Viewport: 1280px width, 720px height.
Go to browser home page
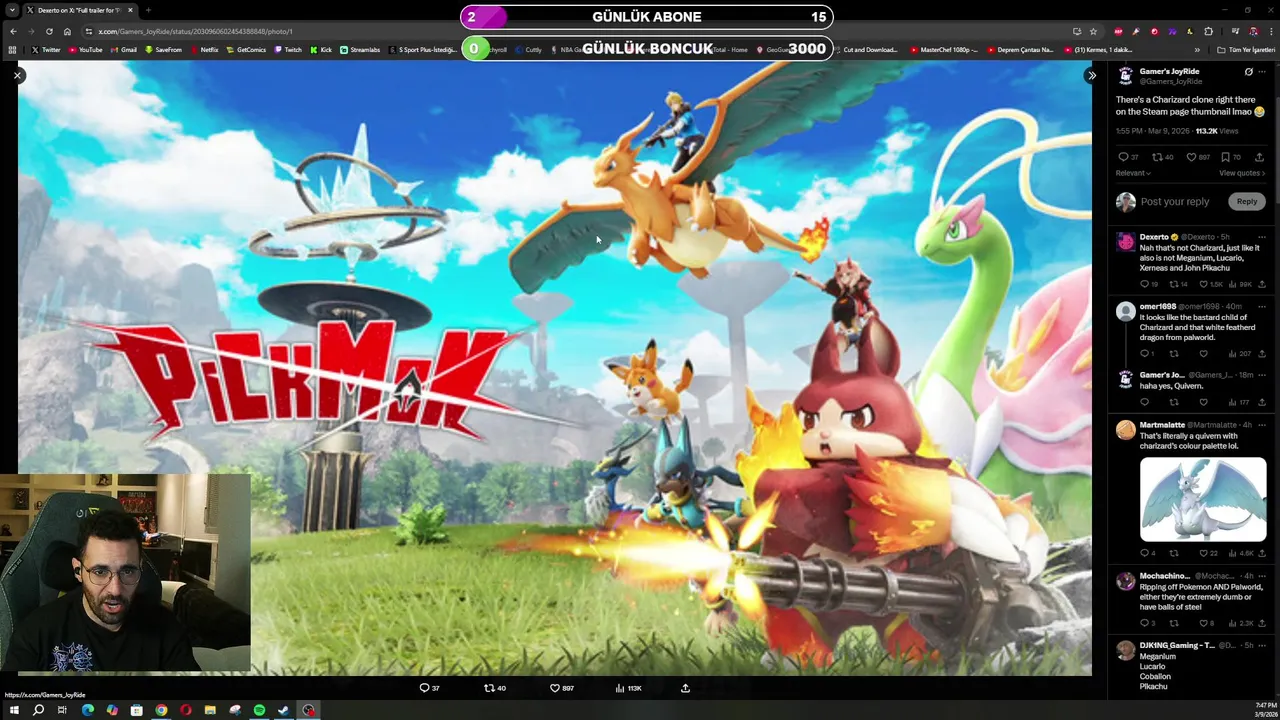click(67, 31)
